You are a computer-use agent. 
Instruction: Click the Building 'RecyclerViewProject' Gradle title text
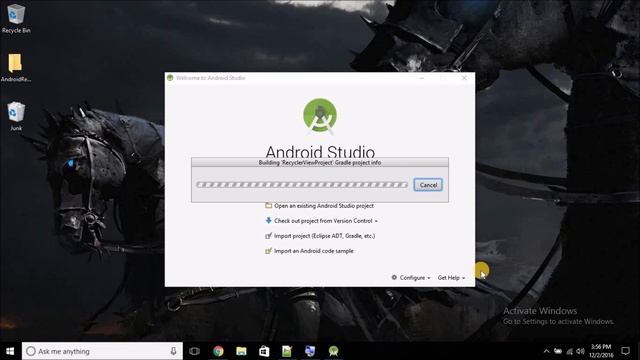tap(320, 162)
